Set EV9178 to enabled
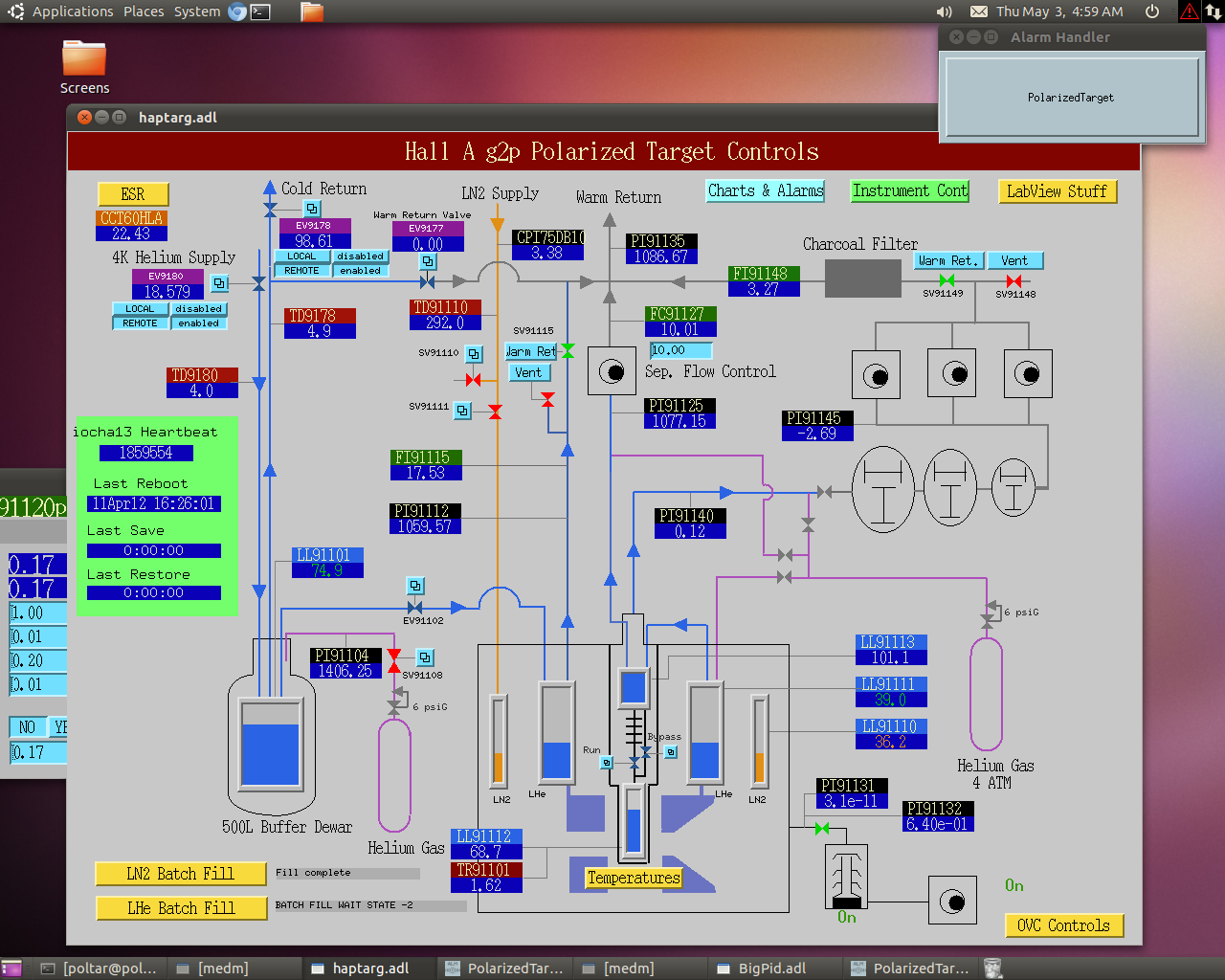The height and width of the screenshot is (980, 1225). point(360,271)
